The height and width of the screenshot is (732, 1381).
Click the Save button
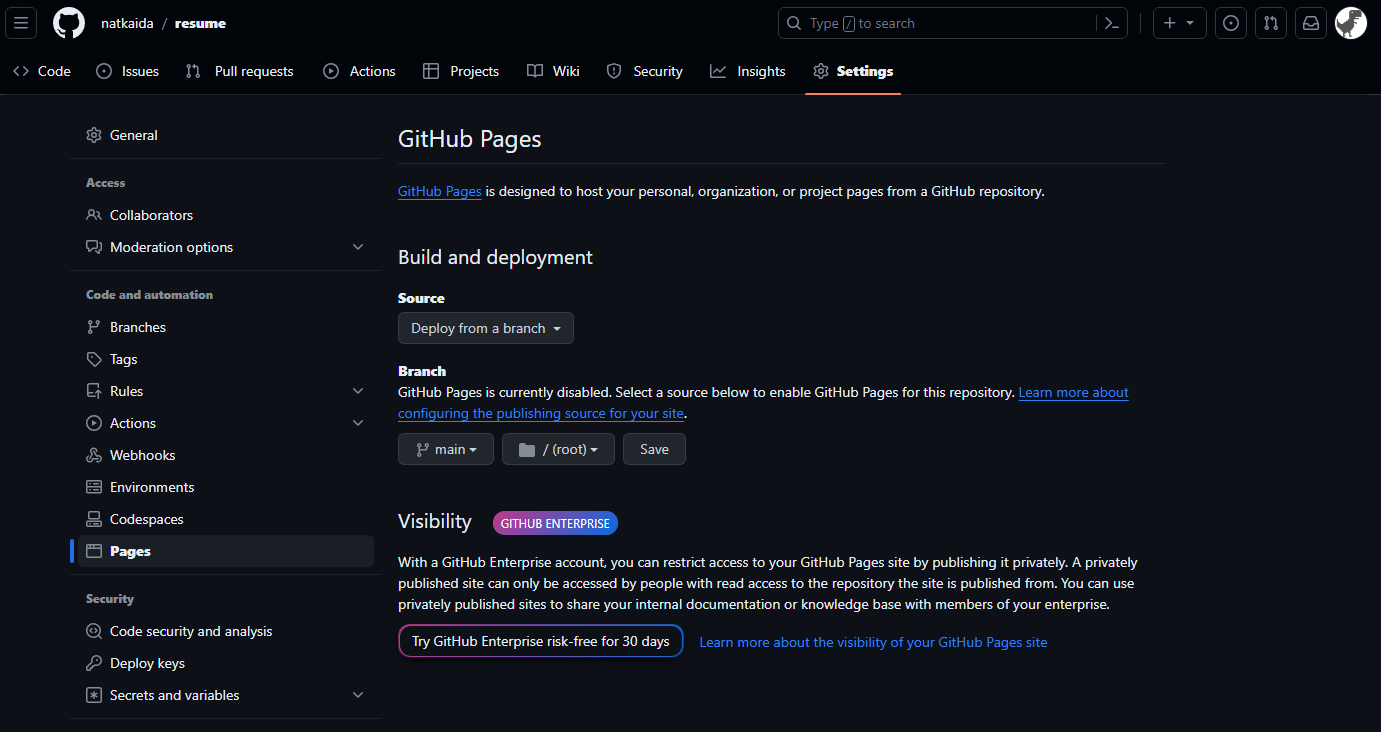(x=654, y=449)
